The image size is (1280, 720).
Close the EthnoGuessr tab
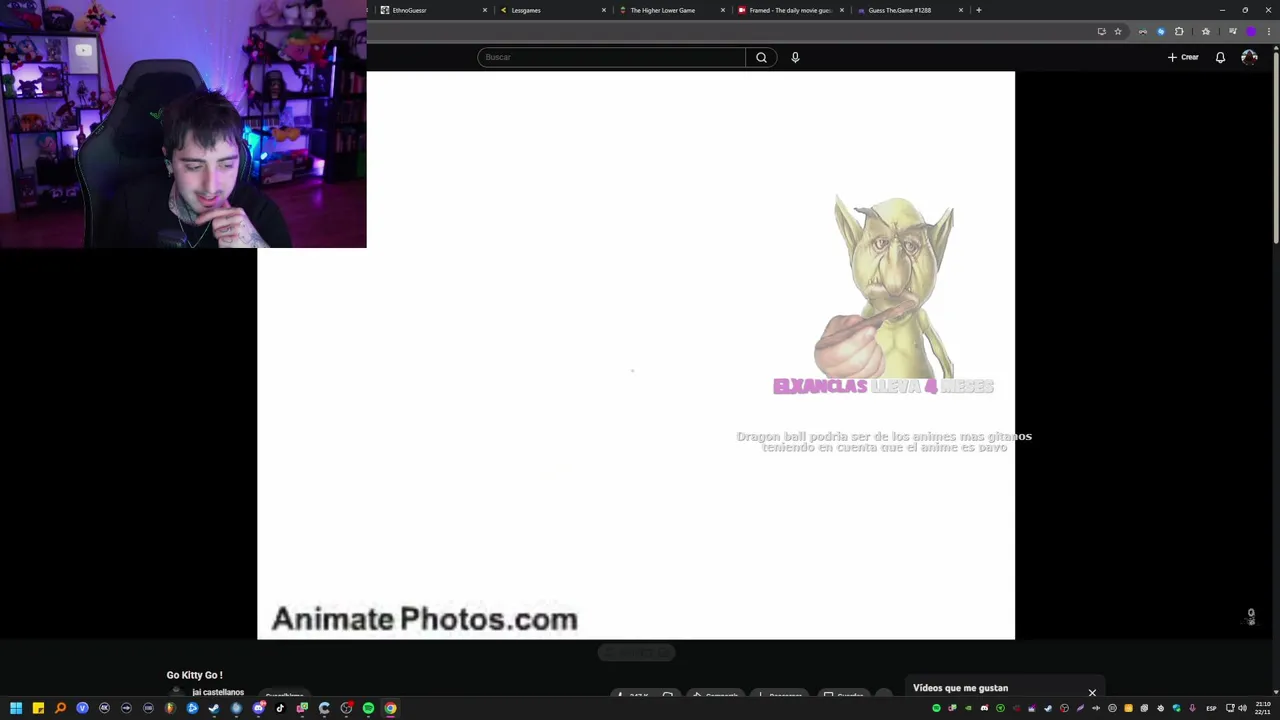click(485, 10)
